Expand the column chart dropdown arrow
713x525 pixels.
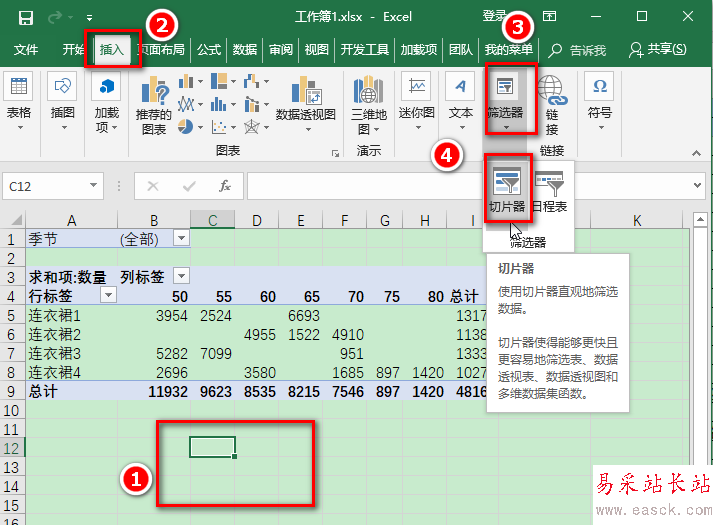point(200,82)
